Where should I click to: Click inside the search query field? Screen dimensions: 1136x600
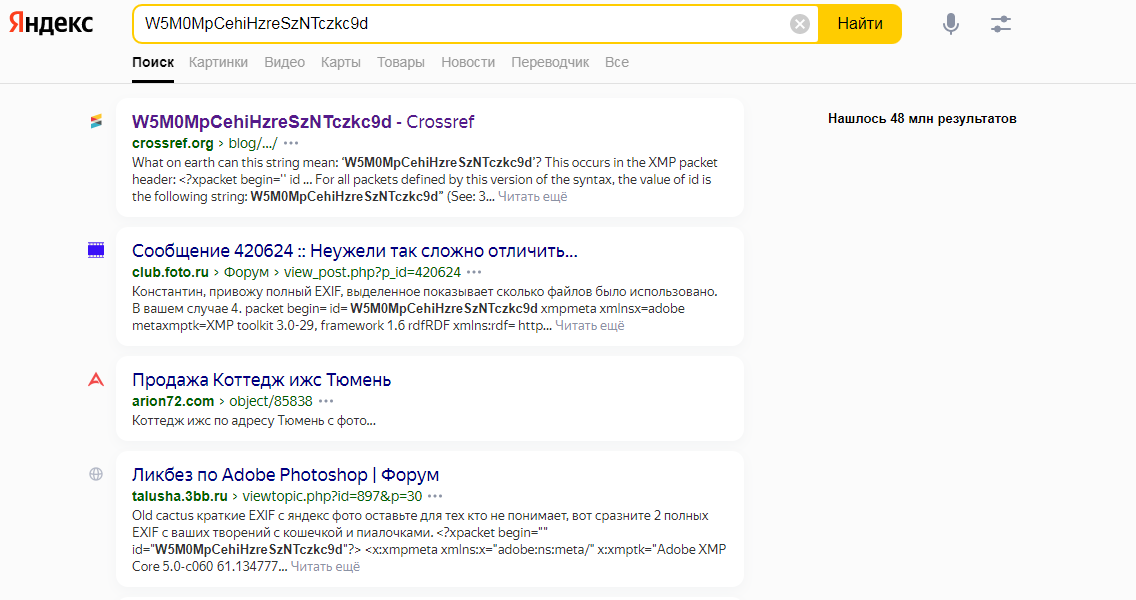click(x=460, y=24)
